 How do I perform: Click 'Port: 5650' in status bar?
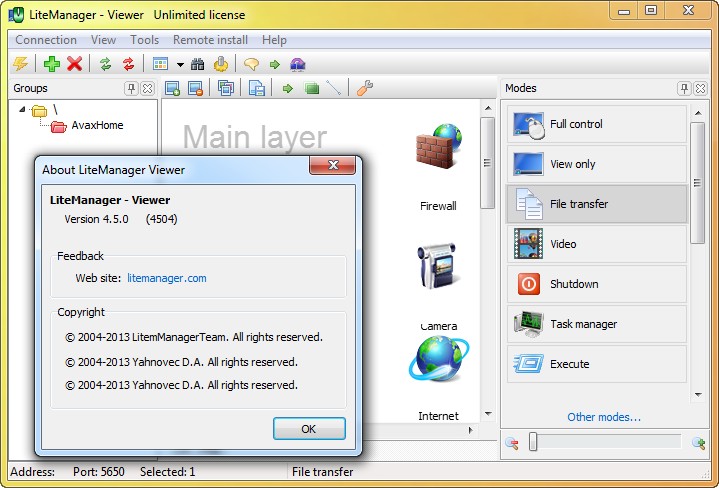[x=99, y=472]
